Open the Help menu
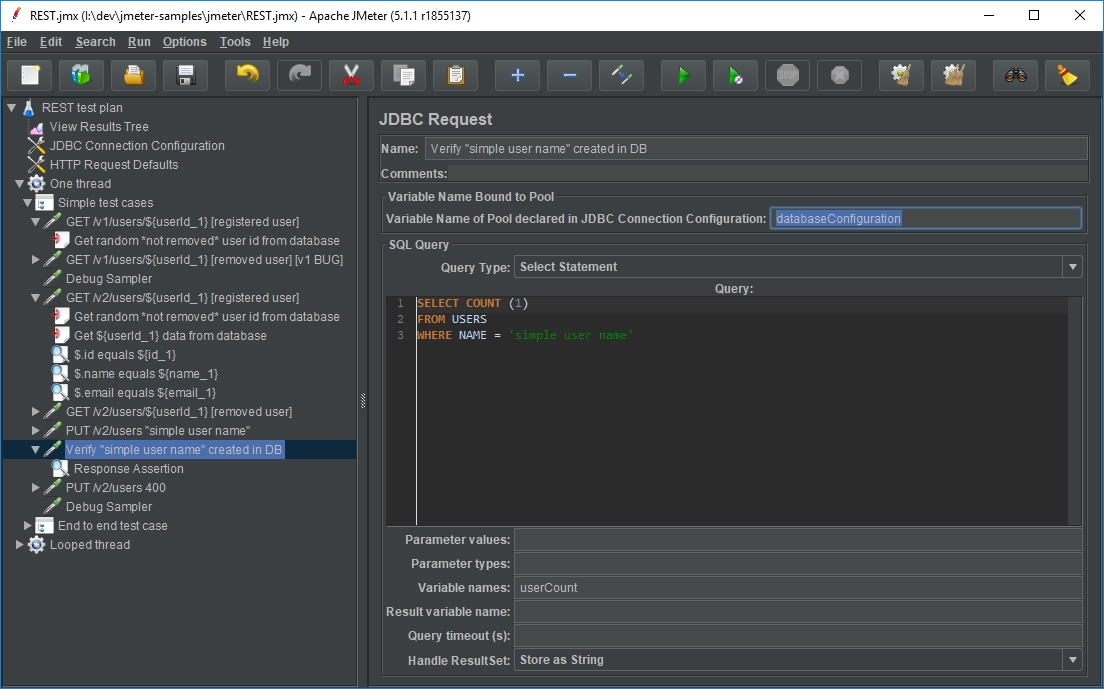This screenshot has width=1104, height=689. click(276, 42)
